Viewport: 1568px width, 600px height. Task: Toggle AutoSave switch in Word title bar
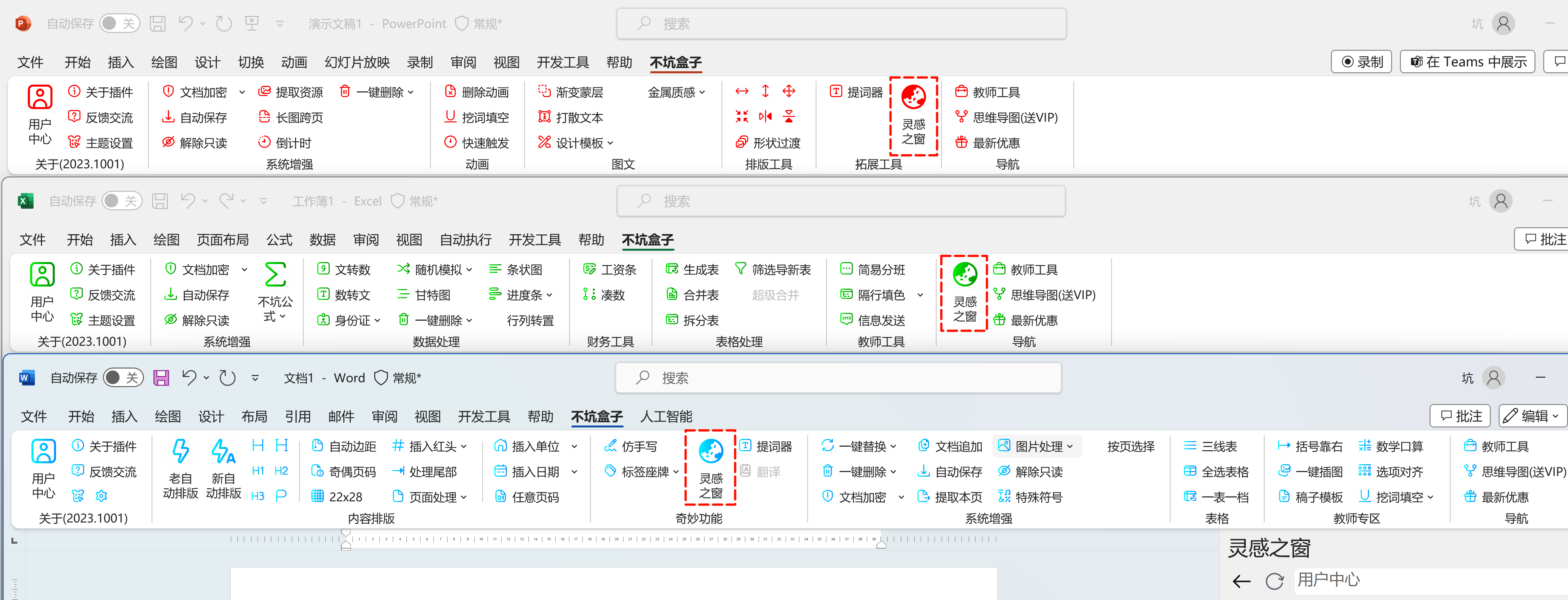pos(123,378)
